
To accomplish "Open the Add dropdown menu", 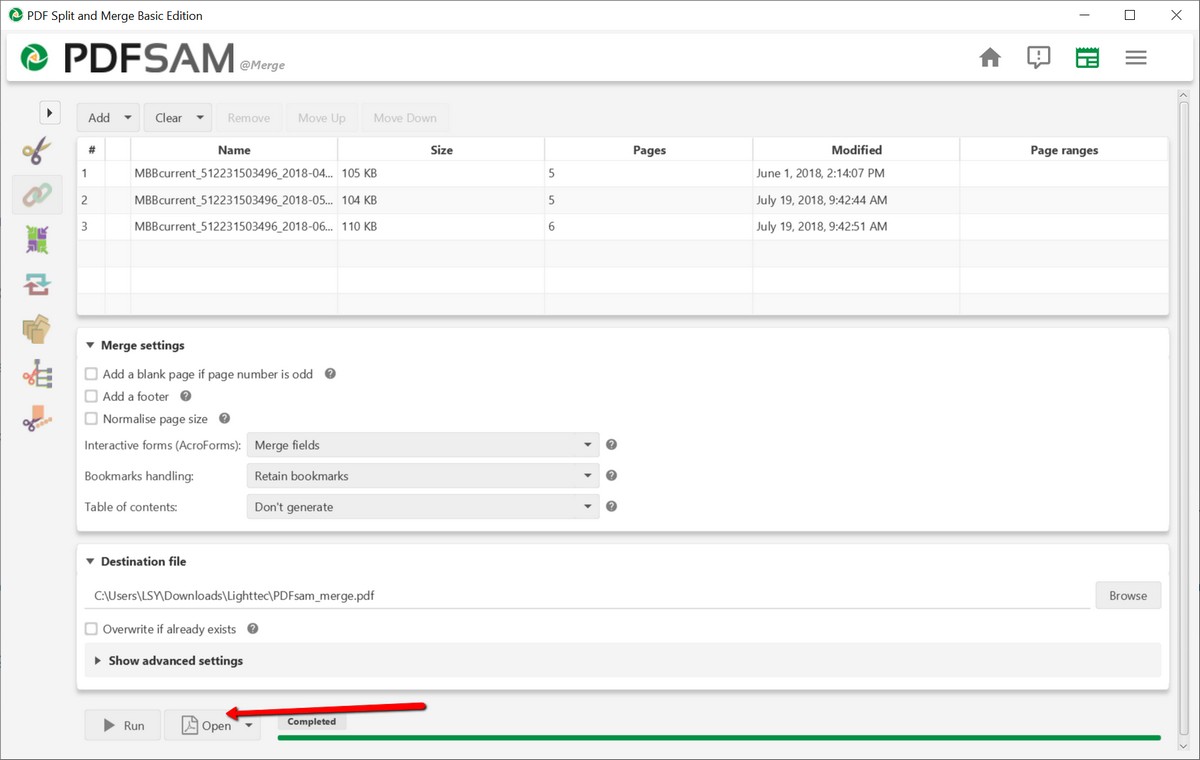I will [108, 118].
